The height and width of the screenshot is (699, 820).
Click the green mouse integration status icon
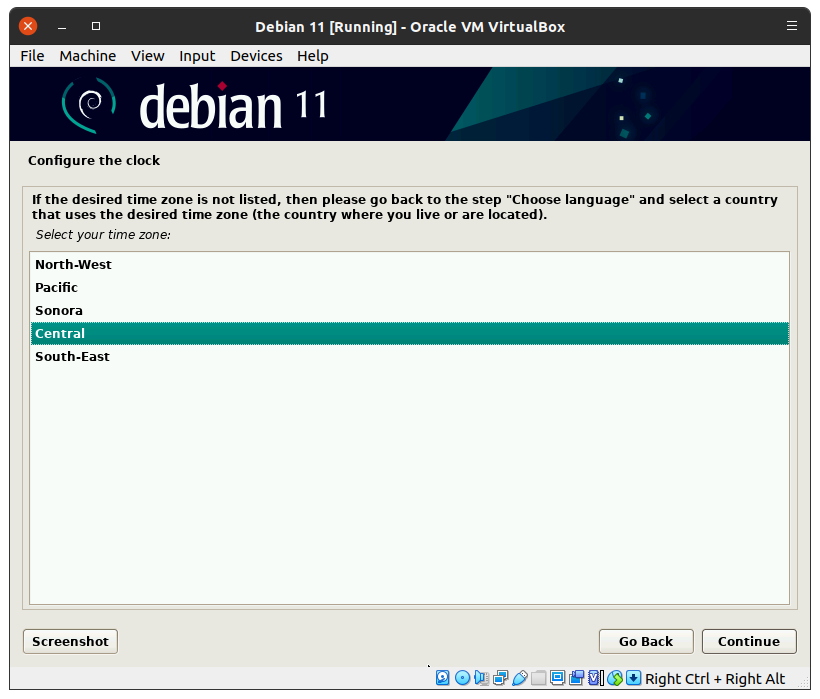[x=615, y=678]
